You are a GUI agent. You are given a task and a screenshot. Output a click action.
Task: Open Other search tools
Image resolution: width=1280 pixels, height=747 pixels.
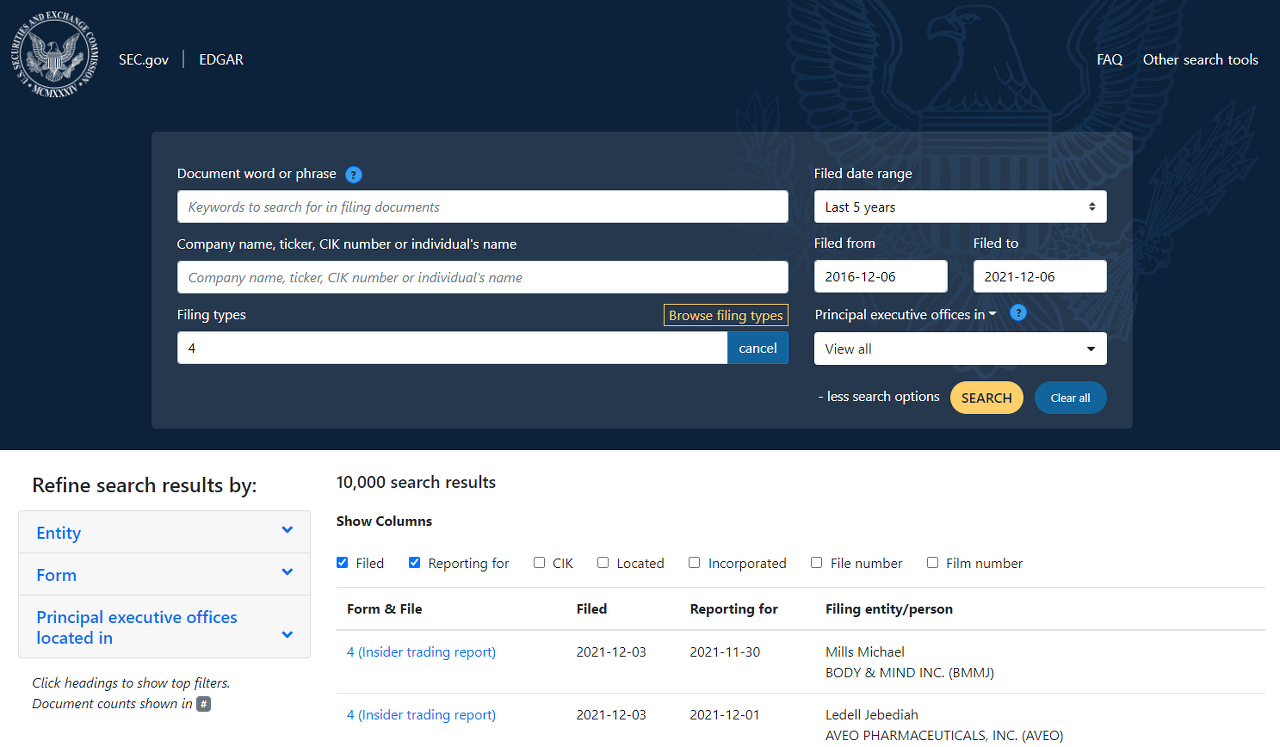click(x=1200, y=60)
